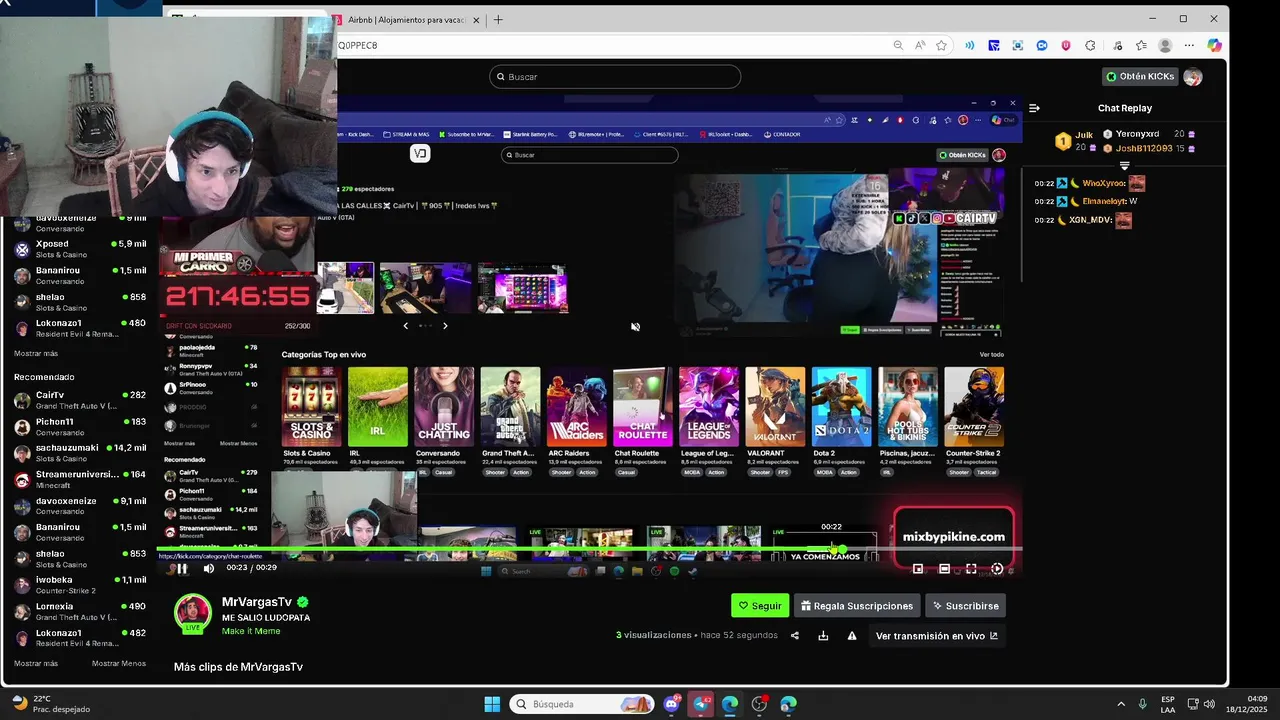
Task: Expand first Mostrar más above Recomendado
Action: 36,354
